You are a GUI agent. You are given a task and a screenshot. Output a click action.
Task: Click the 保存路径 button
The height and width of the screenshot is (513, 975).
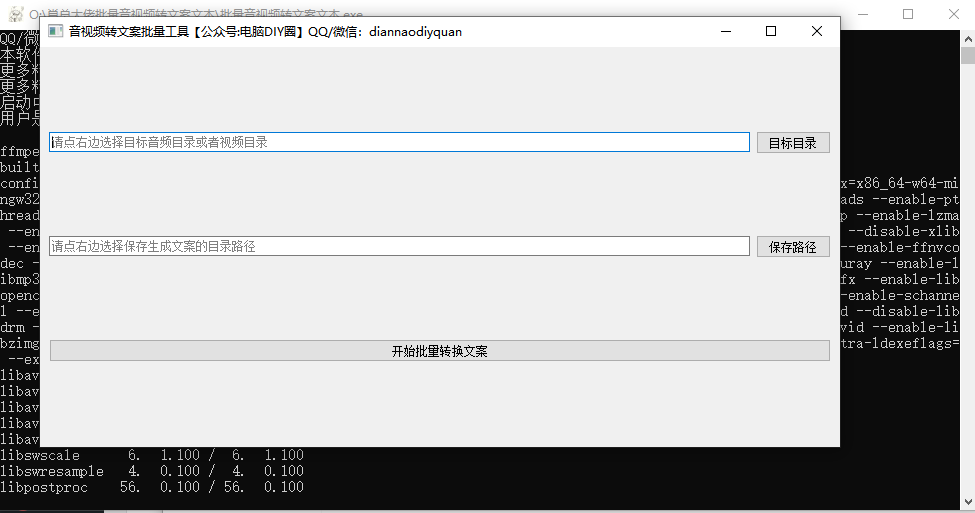[x=793, y=247]
